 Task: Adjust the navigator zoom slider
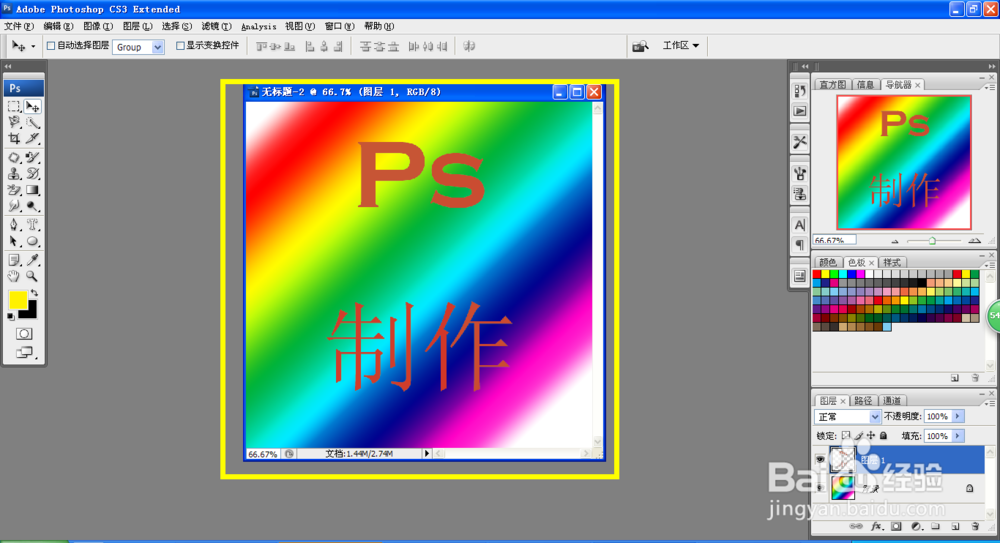932,241
